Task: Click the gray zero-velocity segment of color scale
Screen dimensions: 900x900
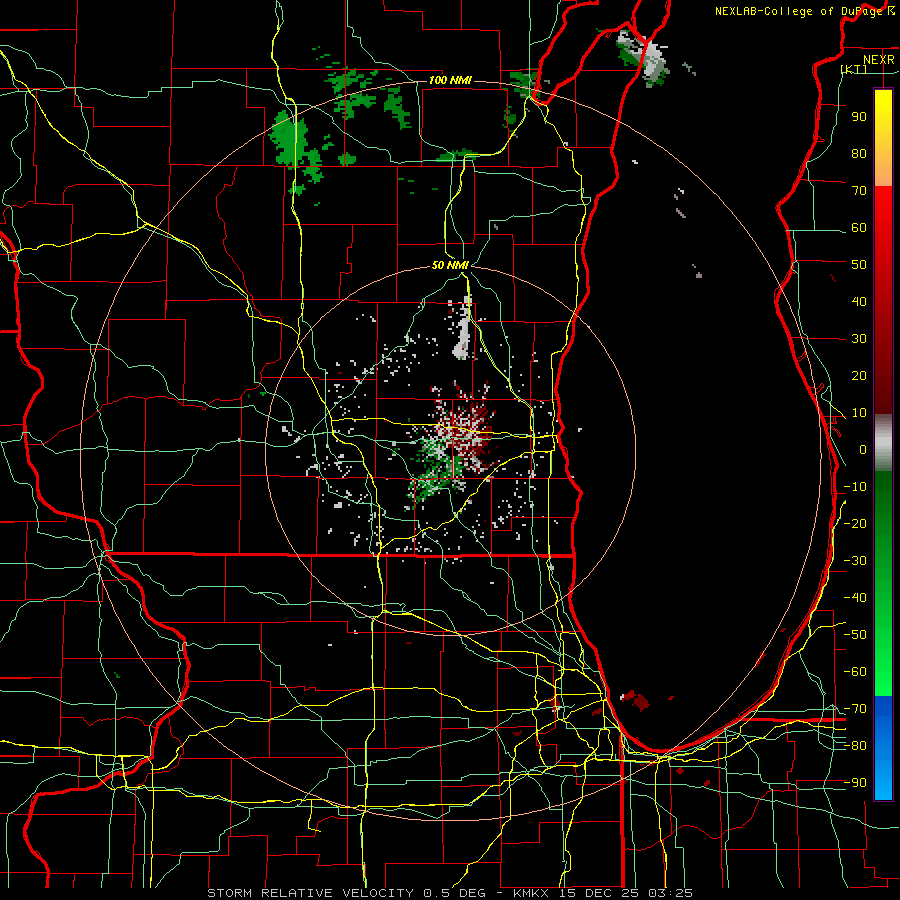Action: (883, 443)
